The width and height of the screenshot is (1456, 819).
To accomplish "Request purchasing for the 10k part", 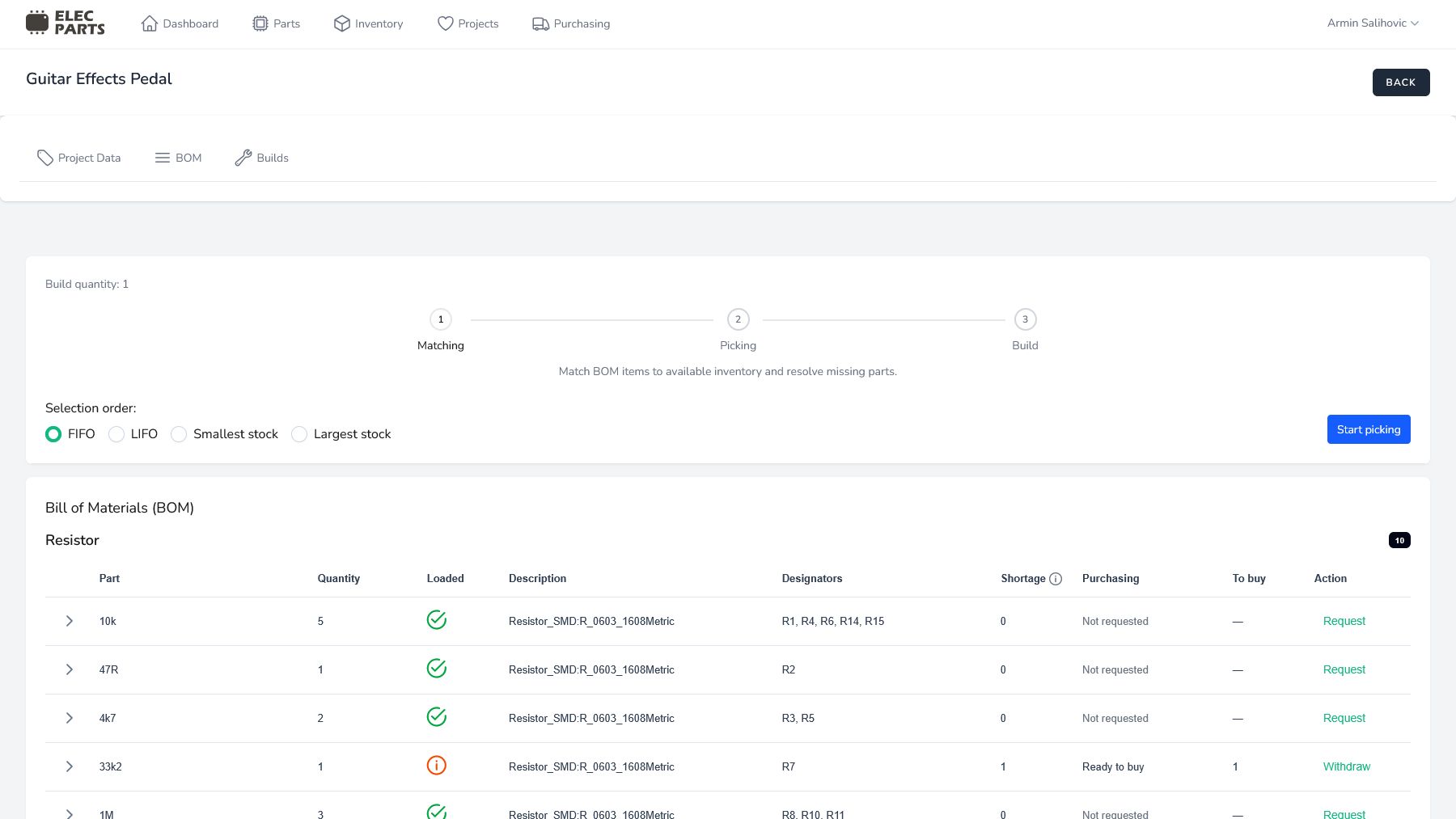I will pyautogui.click(x=1344, y=621).
